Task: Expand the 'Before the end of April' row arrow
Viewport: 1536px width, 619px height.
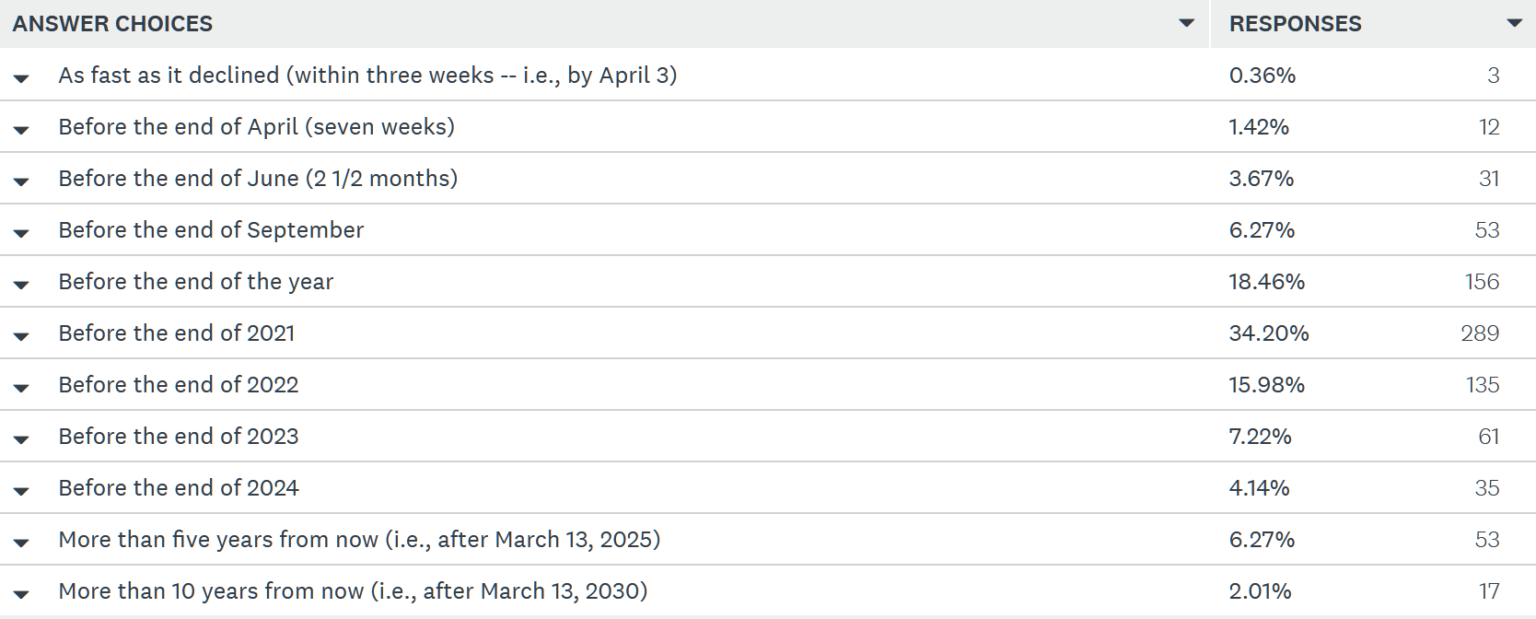Action: [x=22, y=129]
